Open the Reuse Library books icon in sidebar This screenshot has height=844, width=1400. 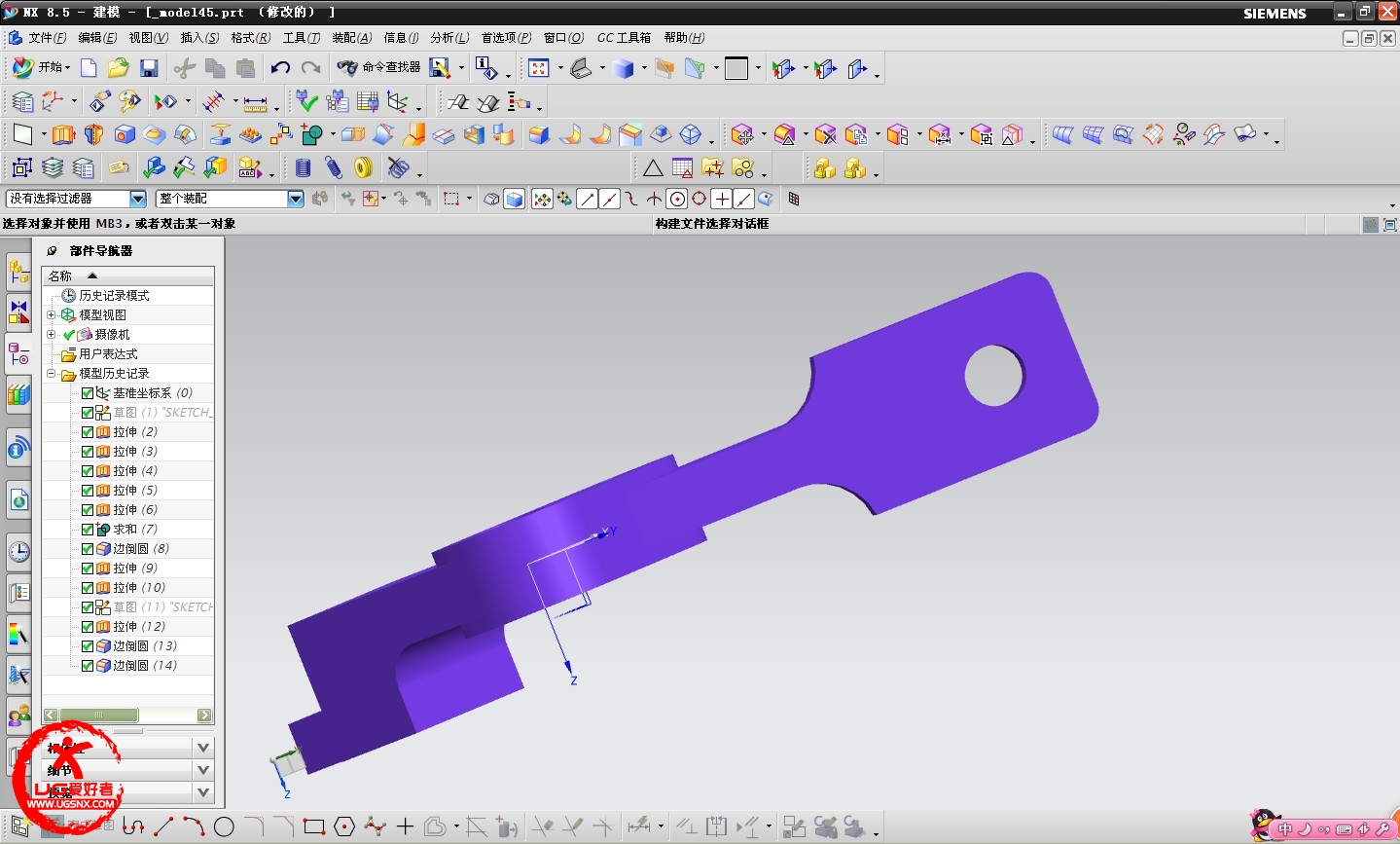[18, 394]
